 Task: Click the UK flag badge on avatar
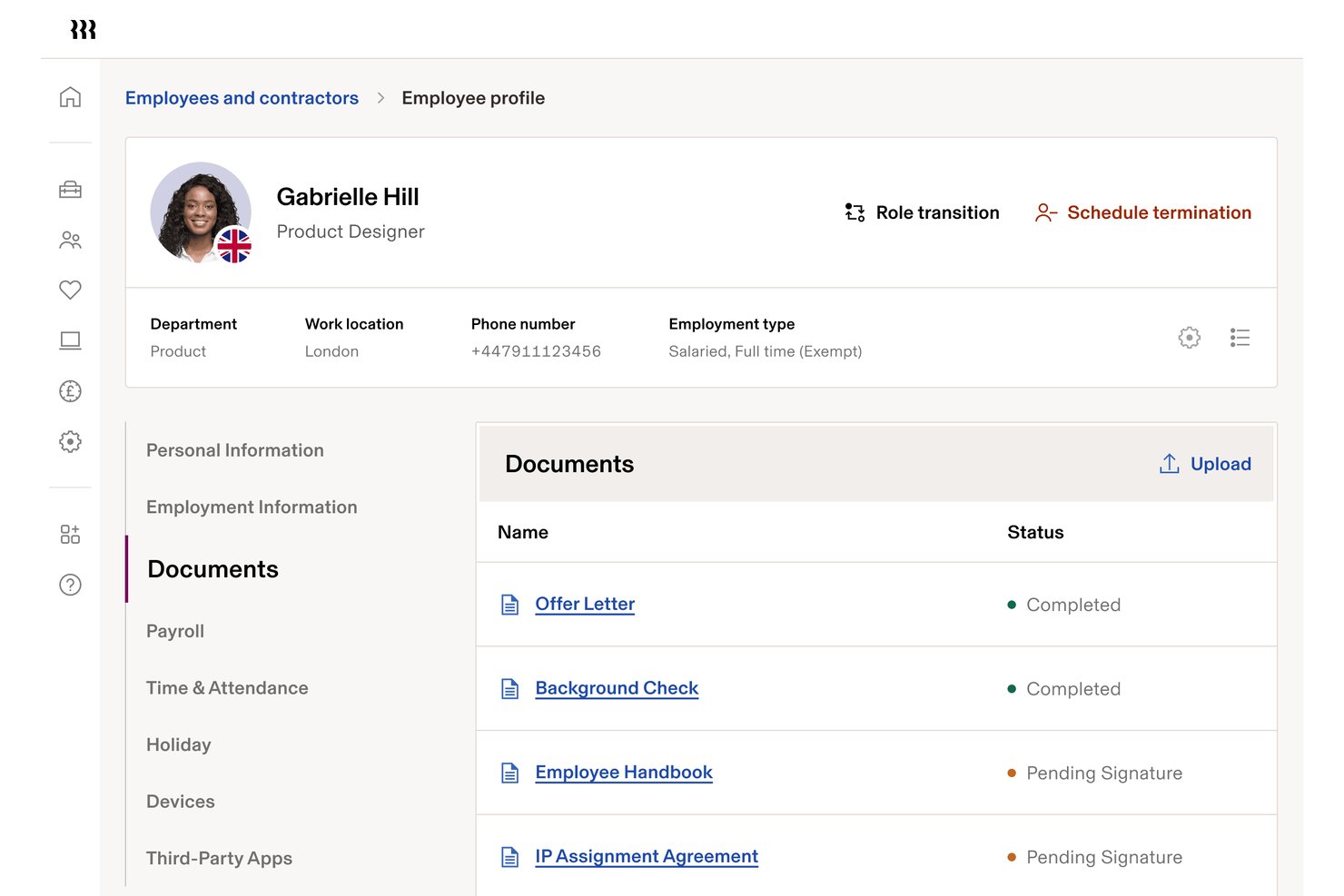pyautogui.click(x=234, y=245)
